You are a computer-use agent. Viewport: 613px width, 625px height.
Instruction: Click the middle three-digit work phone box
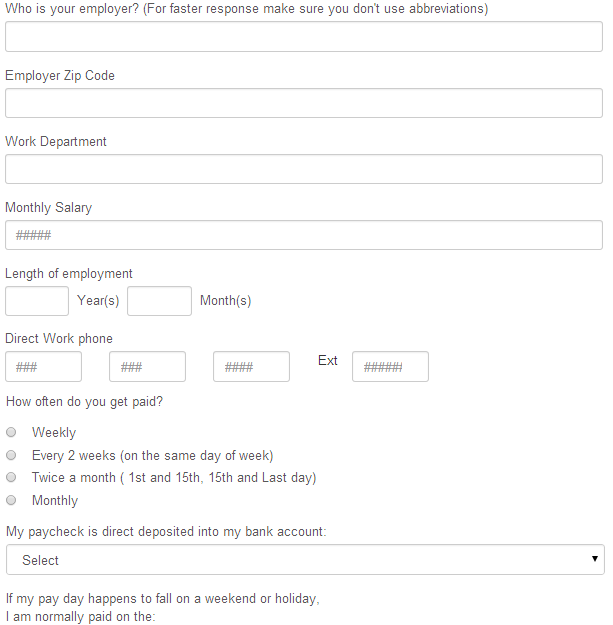[x=147, y=367]
